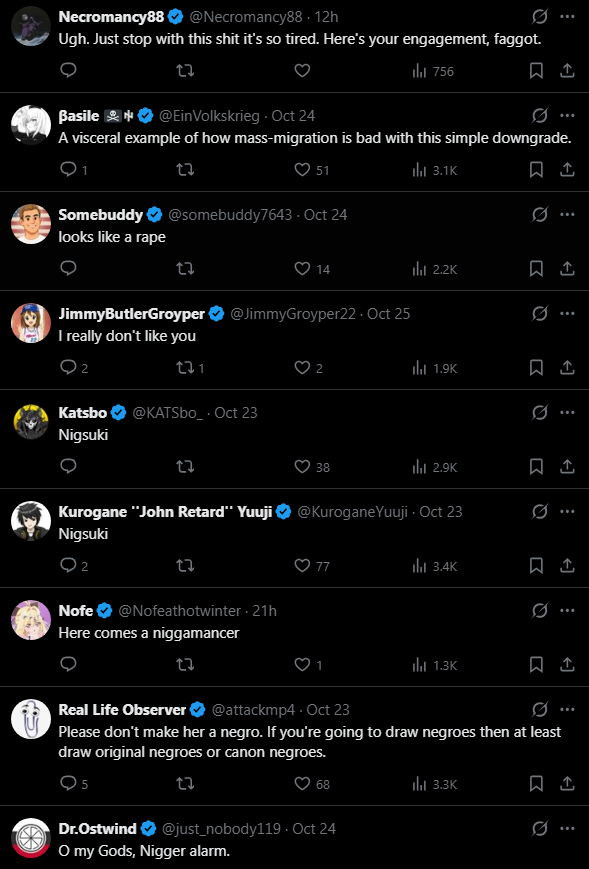Click the Grok explain icon on @Necromancy88's post
The height and width of the screenshot is (869, 589).
point(540,17)
